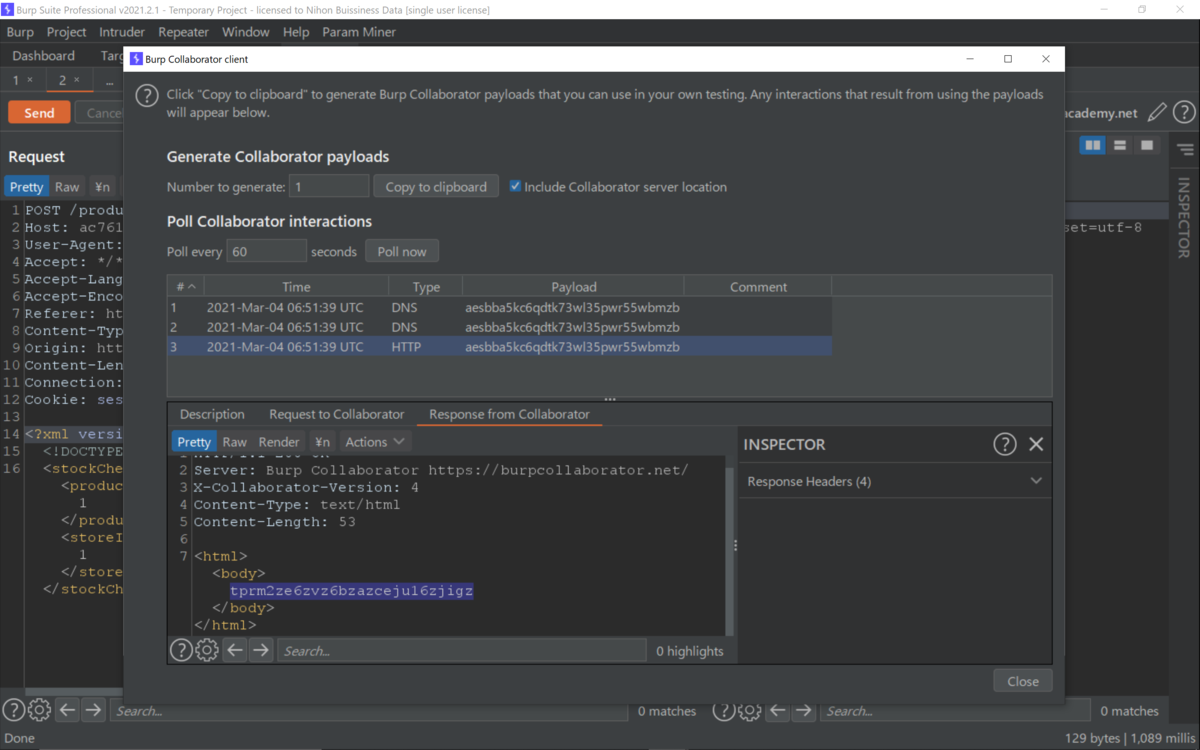Toggle ¥n display in Repeater request
The width and height of the screenshot is (1200, 750).
[x=101, y=187]
